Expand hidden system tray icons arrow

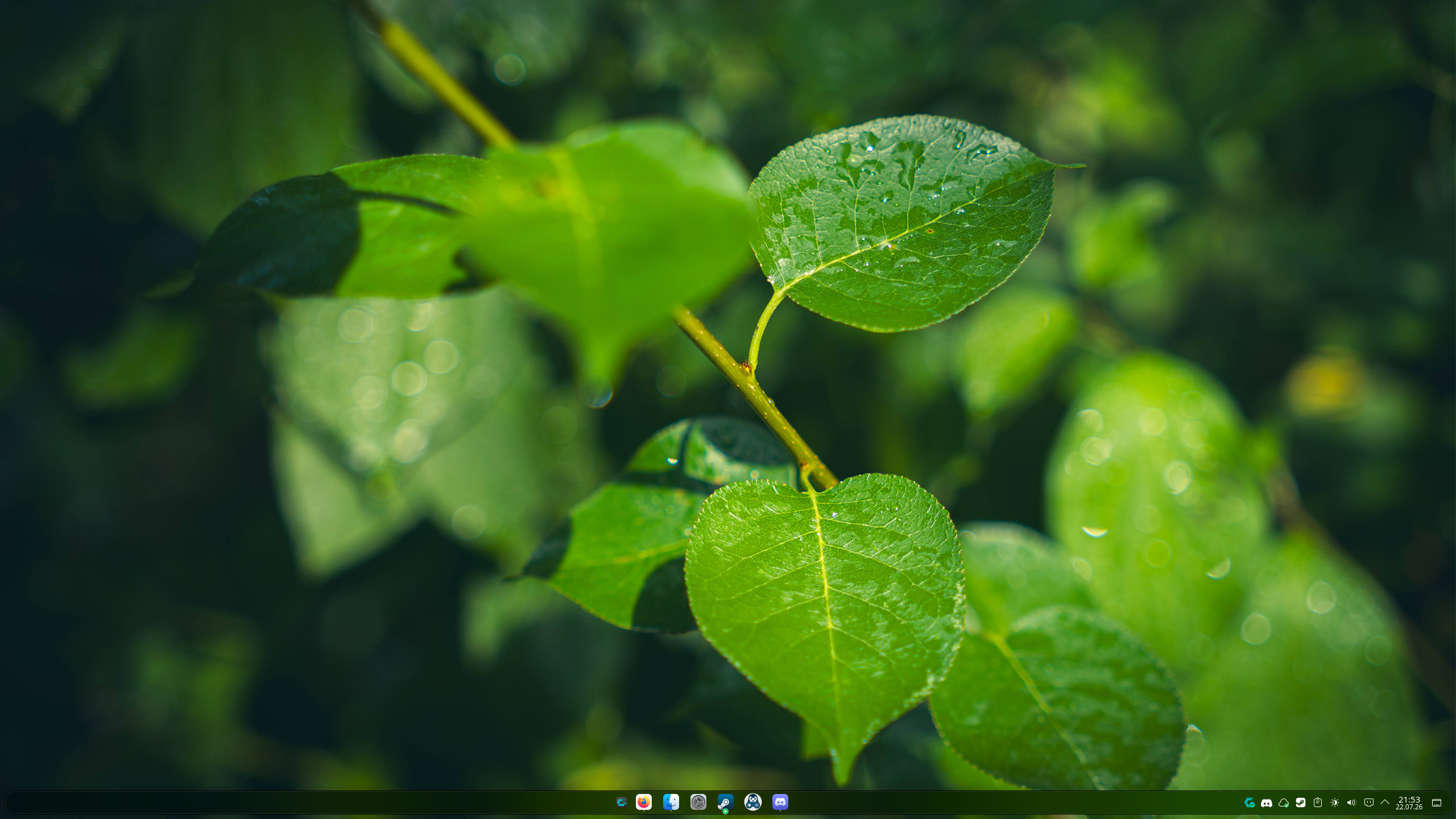coord(1385,803)
